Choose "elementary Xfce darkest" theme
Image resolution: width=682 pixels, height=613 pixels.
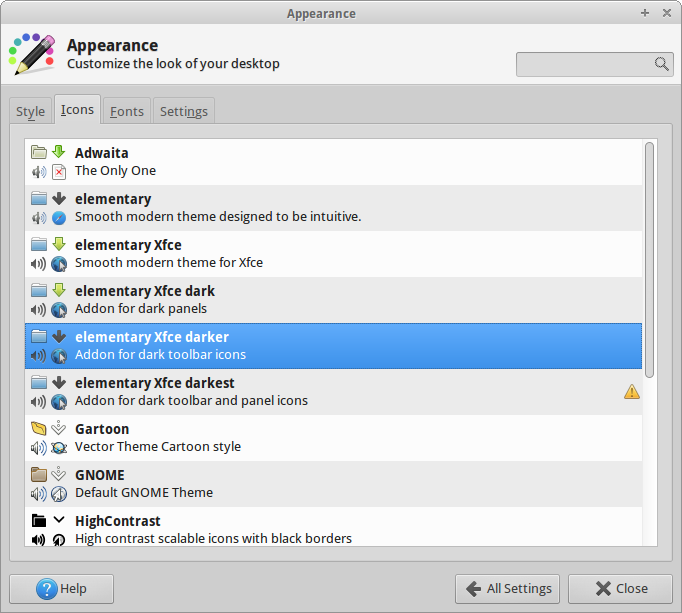[x=334, y=392]
